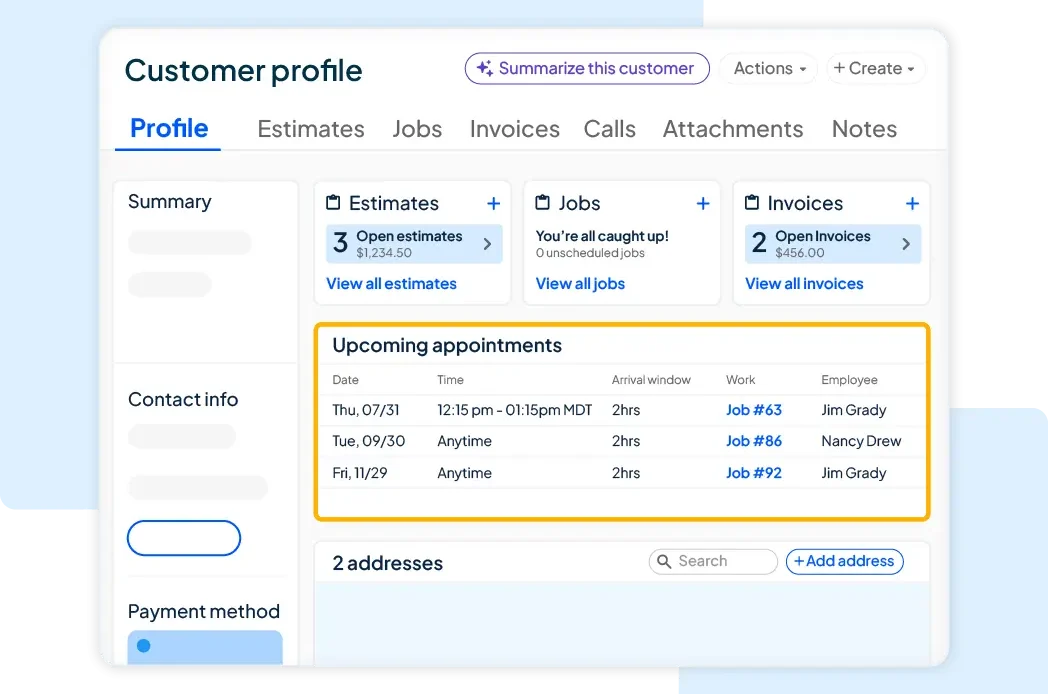Image resolution: width=1048 pixels, height=694 pixels.
Task: Add a new invoice with the plus icon
Action: tap(912, 203)
